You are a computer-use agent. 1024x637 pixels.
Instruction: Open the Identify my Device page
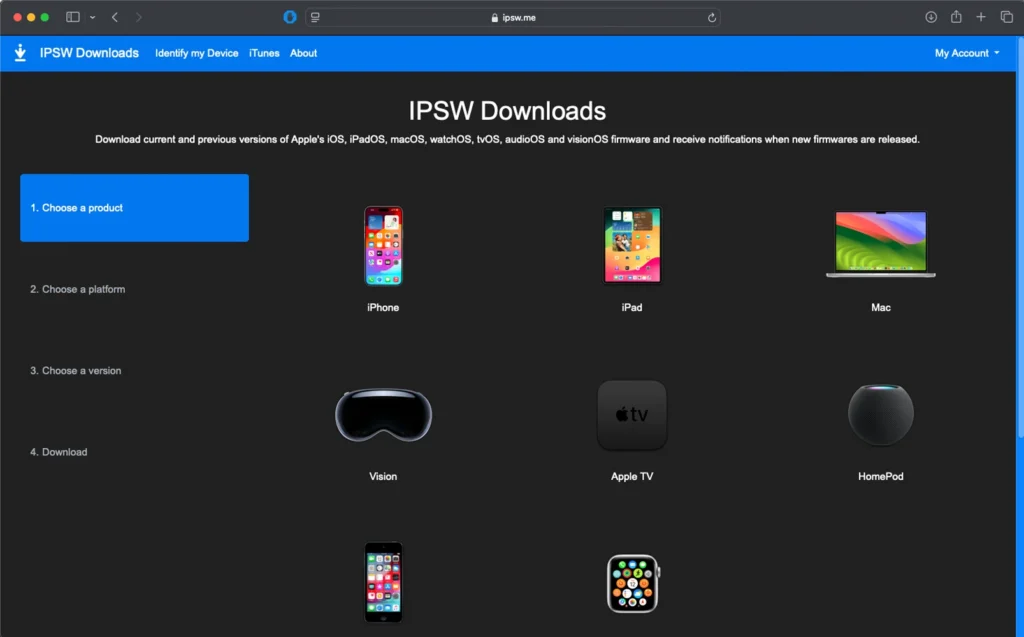click(197, 53)
